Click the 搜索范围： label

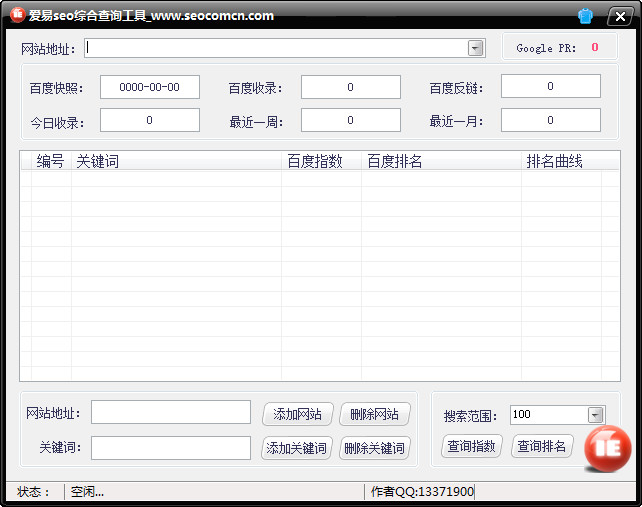coord(470,416)
